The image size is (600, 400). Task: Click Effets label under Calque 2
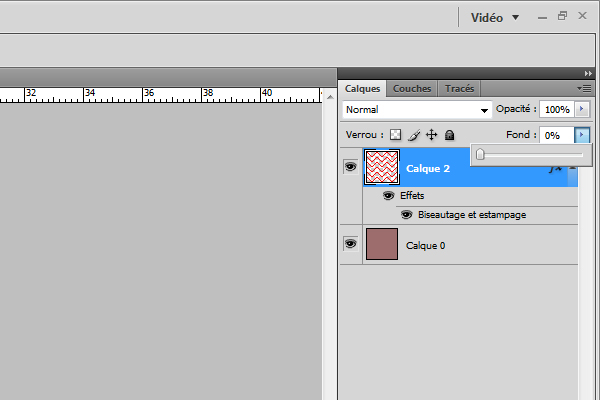pyautogui.click(x=412, y=196)
